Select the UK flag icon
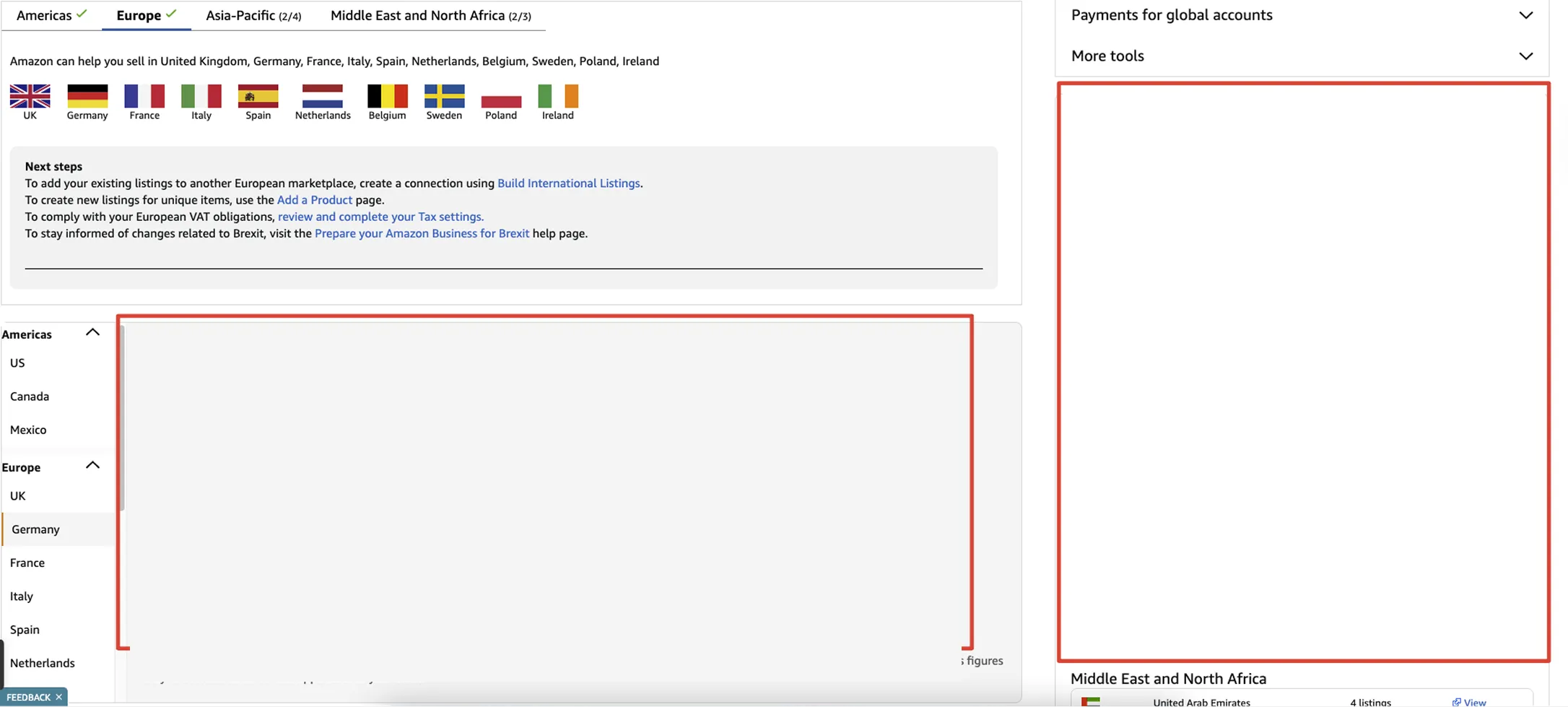Screen dimensions: 1568x707 [x=30, y=96]
